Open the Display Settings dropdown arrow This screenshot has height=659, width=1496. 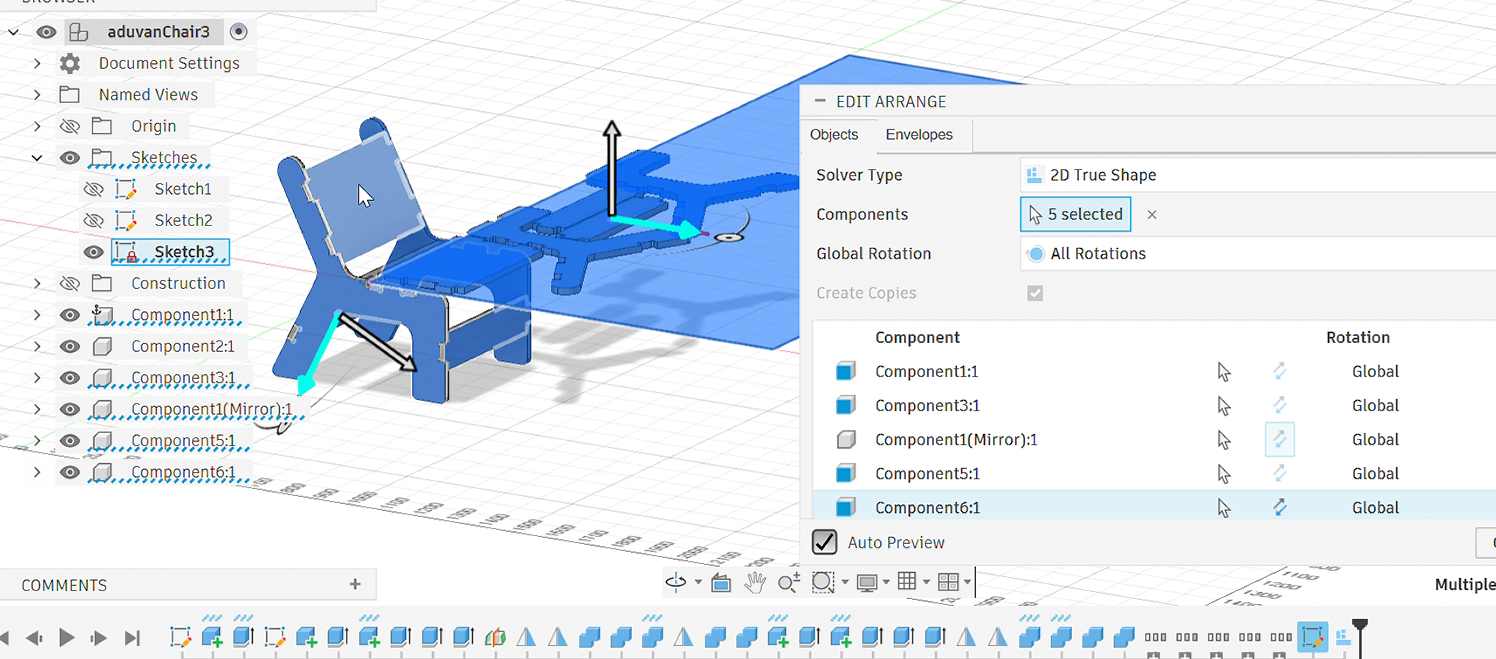(886, 583)
